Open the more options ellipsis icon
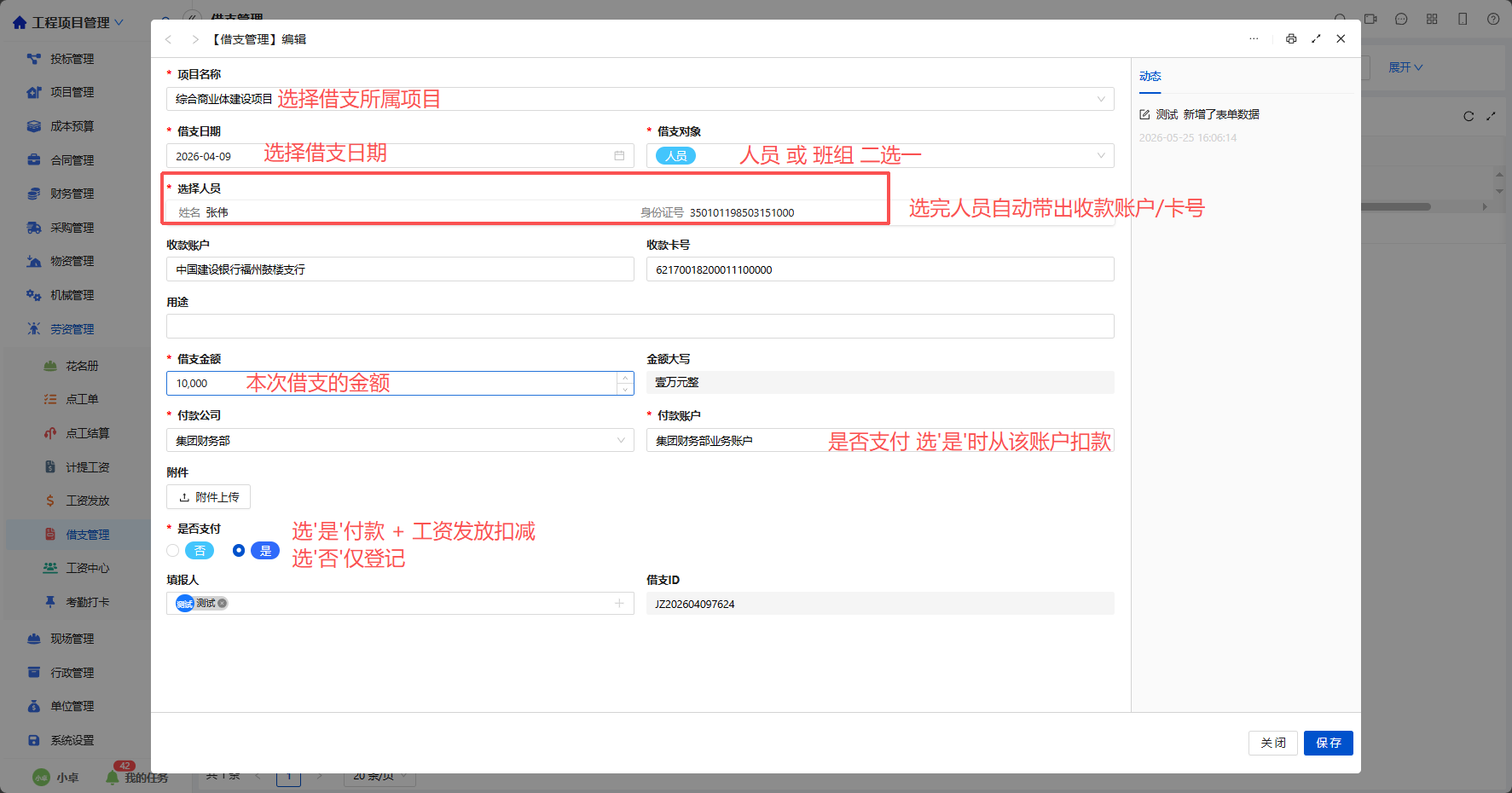 point(1254,38)
